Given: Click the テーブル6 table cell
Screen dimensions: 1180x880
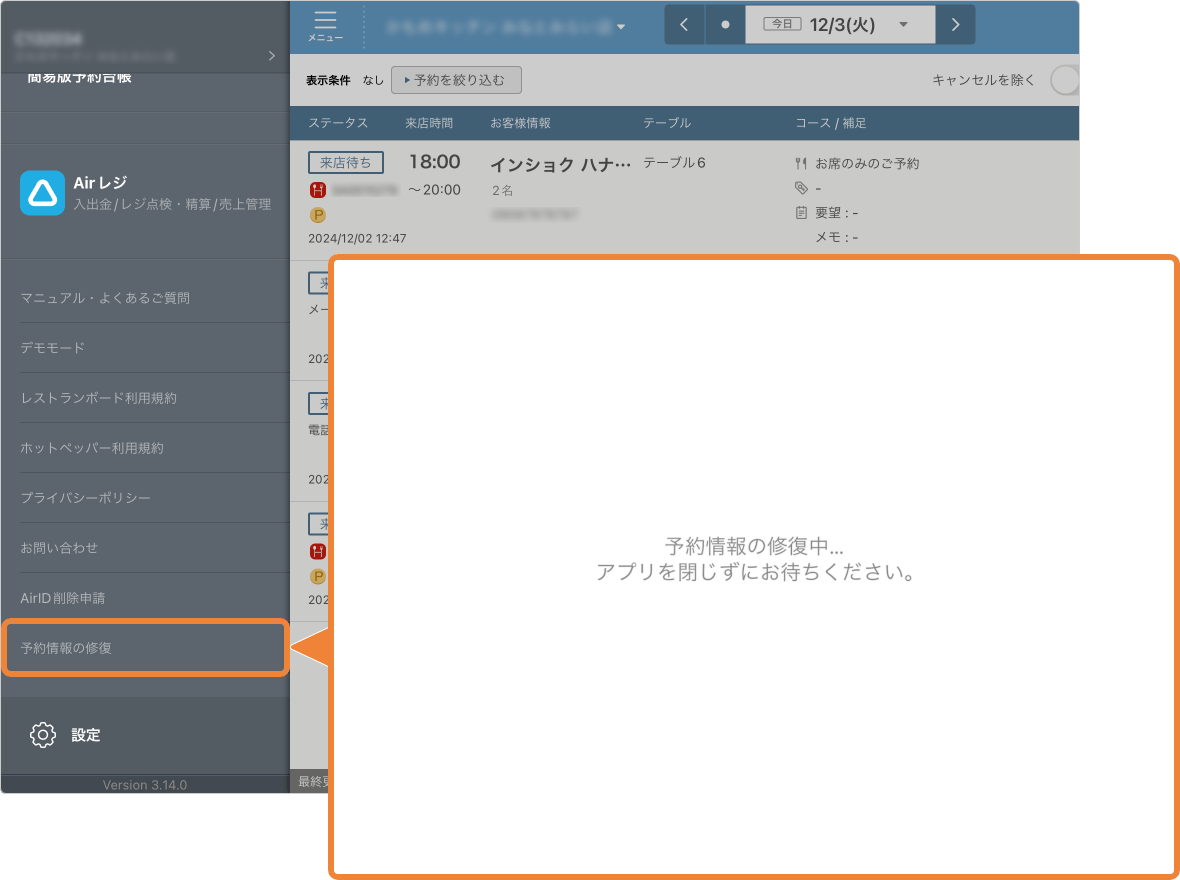Looking at the screenshot, I should [674, 163].
